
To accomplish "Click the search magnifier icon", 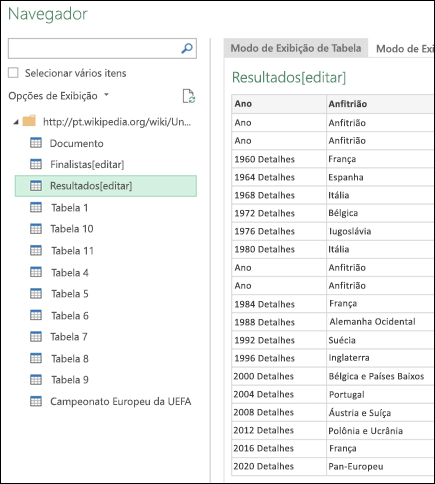I will 187,49.
